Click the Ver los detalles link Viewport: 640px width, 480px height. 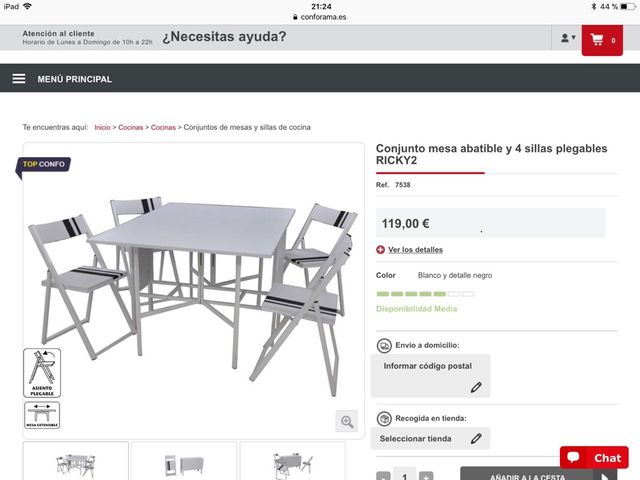[415, 249]
